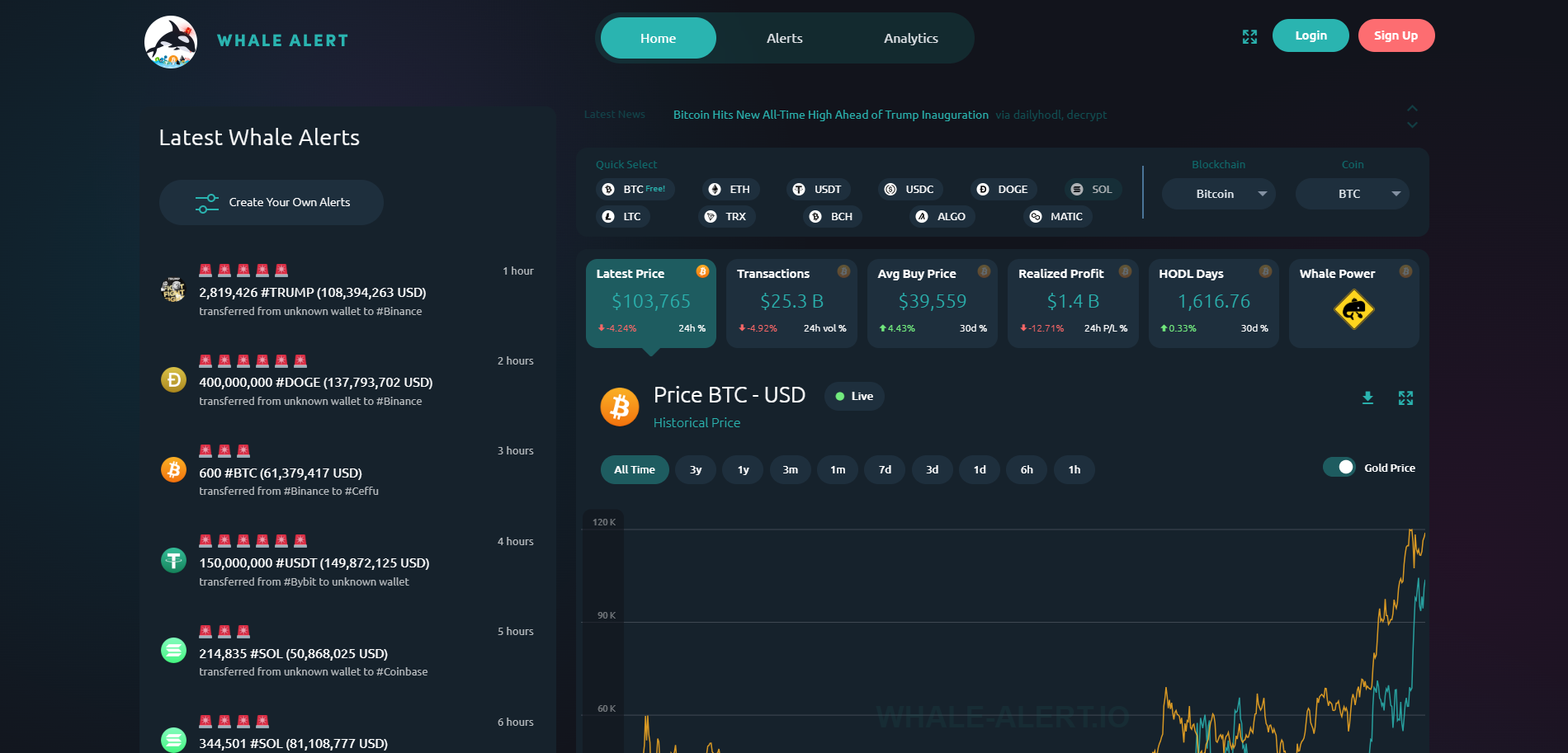
Task: Click the Whale Power whale icon
Action: tap(1353, 310)
